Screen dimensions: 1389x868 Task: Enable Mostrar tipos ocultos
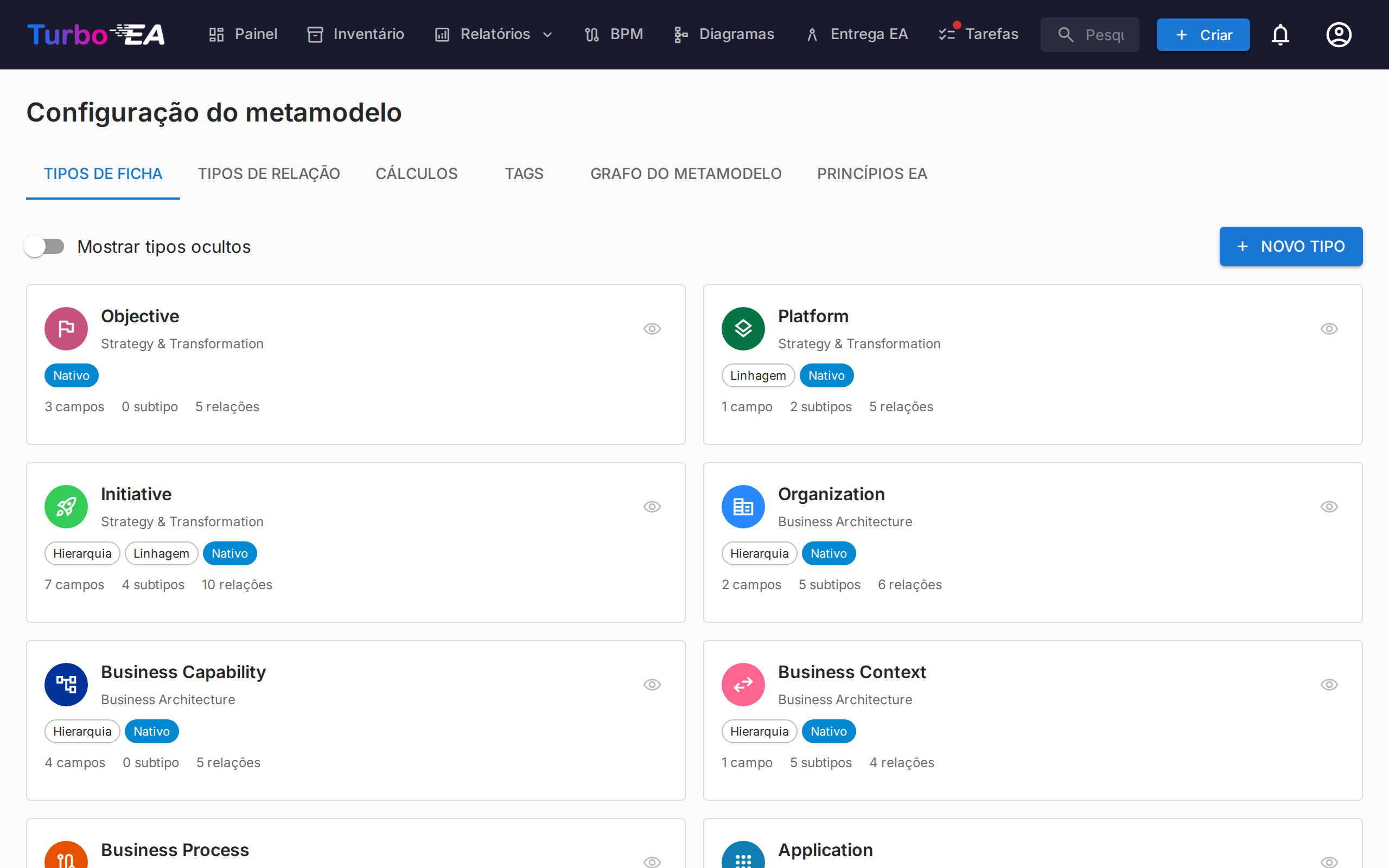pos(44,246)
